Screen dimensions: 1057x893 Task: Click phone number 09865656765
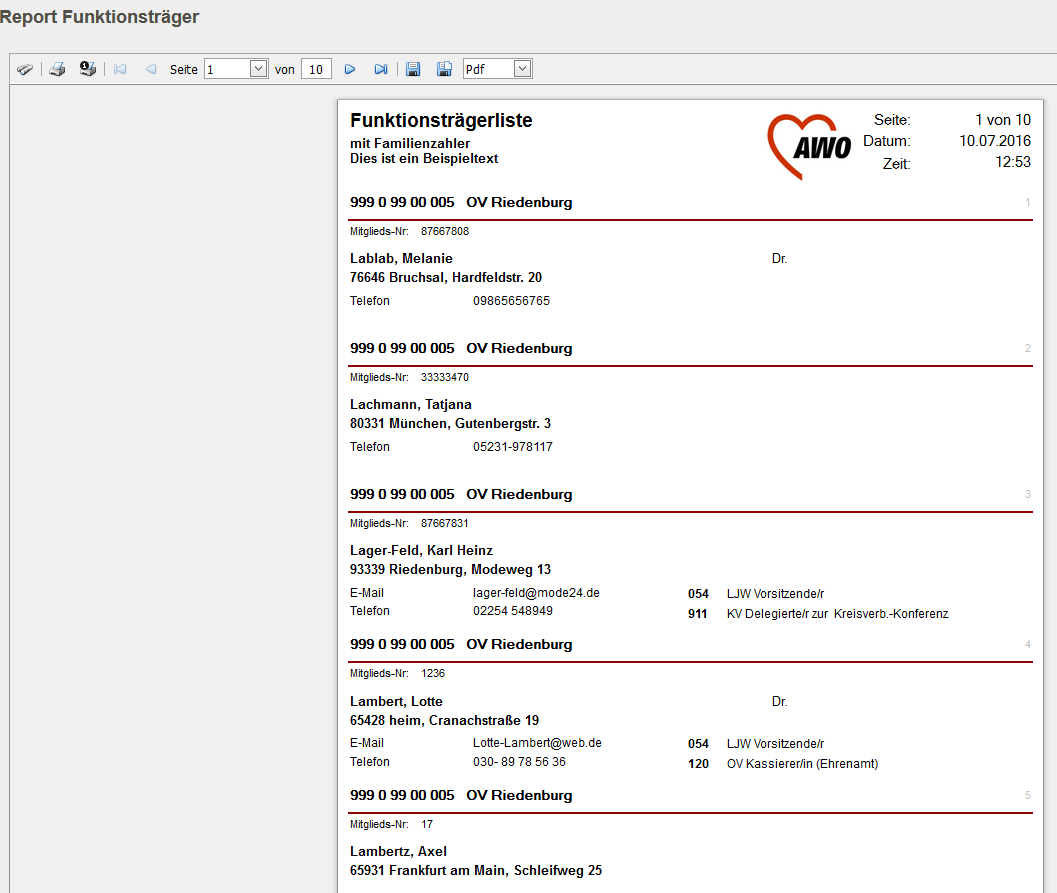click(511, 301)
